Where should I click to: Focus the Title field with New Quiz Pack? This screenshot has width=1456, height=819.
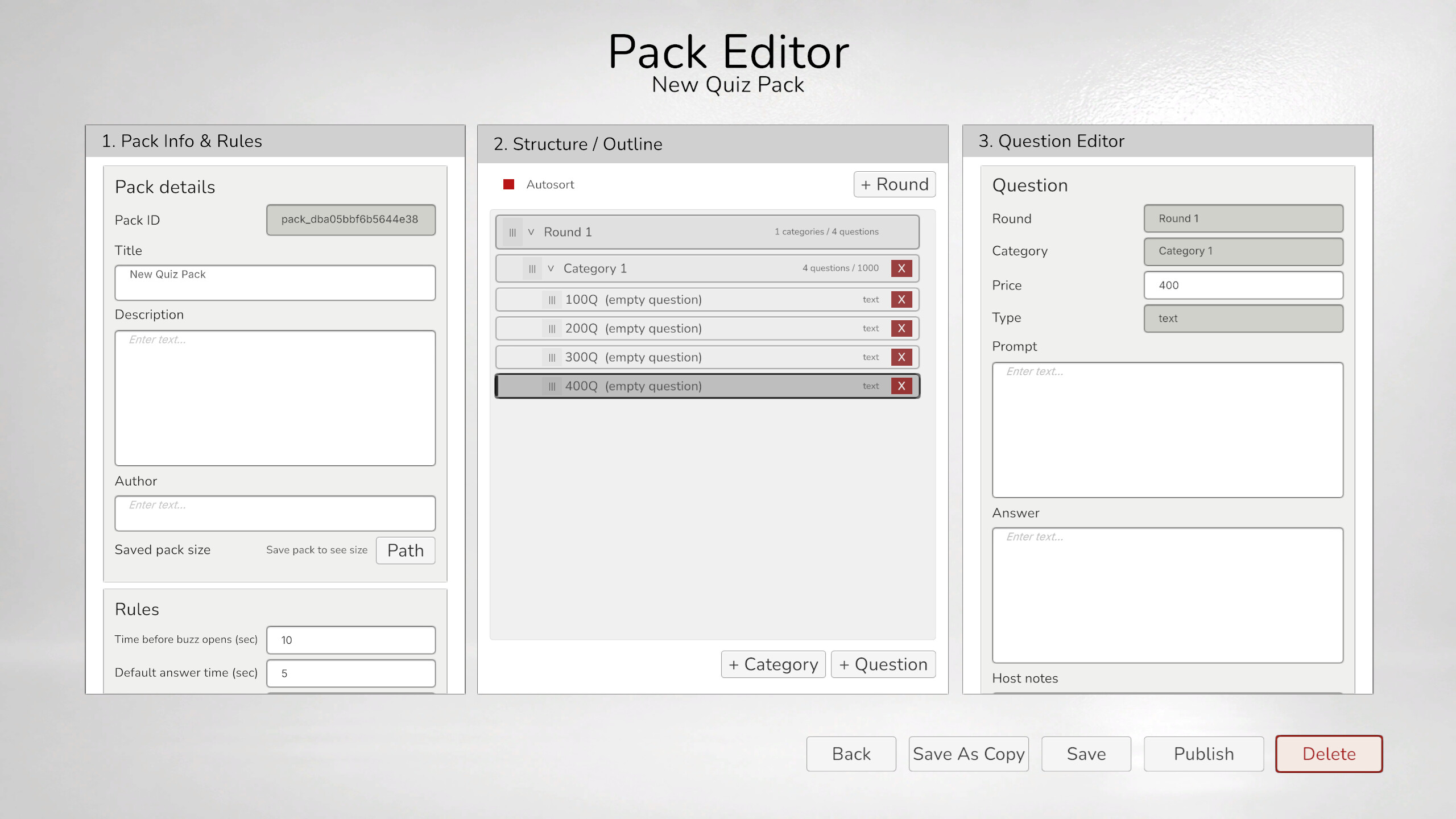pyautogui.click(x=275, y=283)
